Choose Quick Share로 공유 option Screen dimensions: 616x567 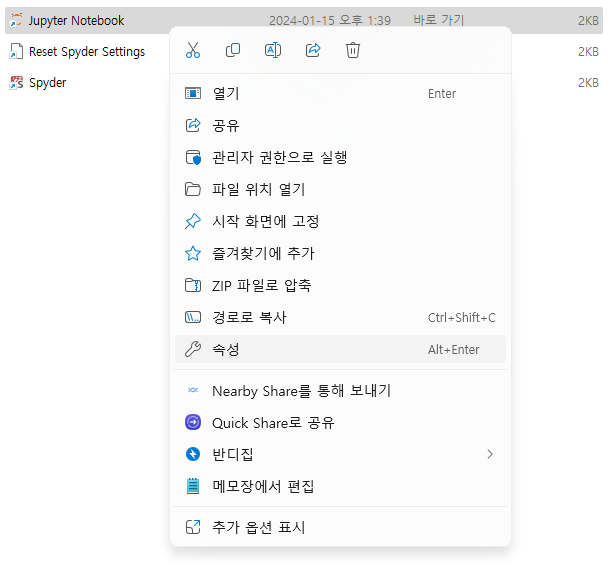click(x=340, y=423)
